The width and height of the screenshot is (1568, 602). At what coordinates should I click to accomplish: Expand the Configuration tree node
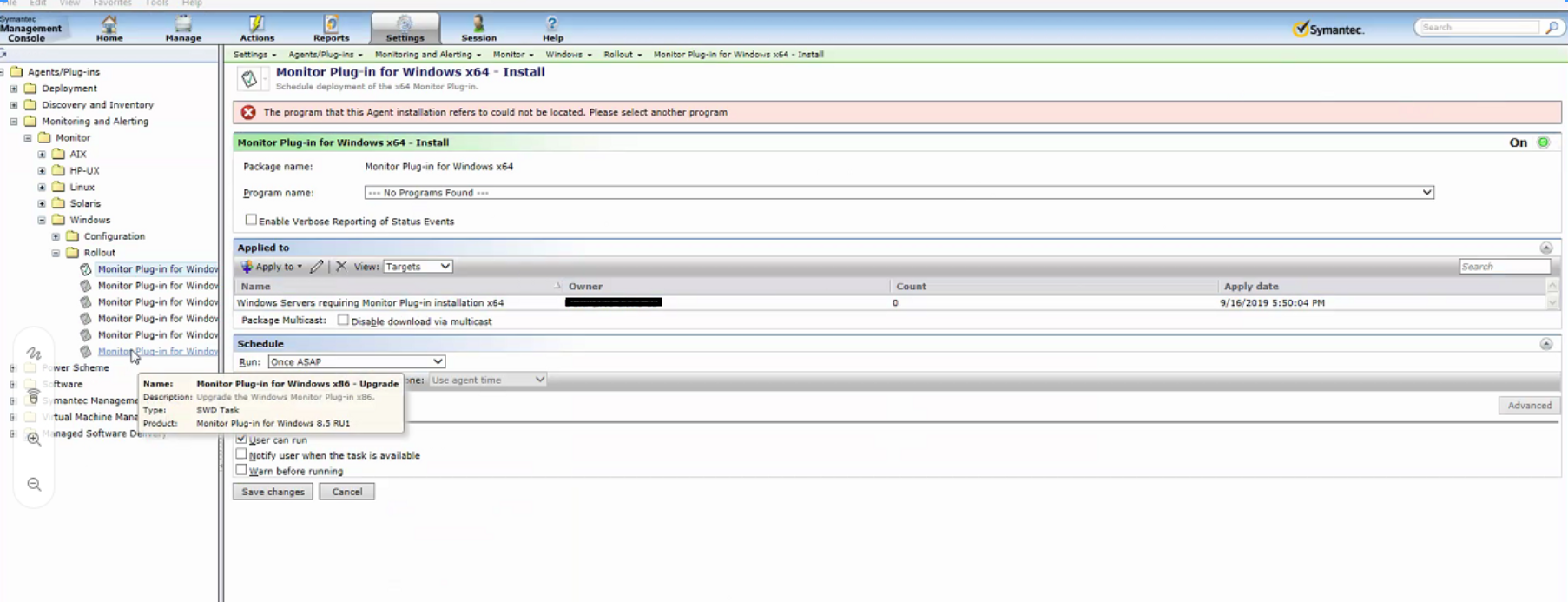pos(56,236)
